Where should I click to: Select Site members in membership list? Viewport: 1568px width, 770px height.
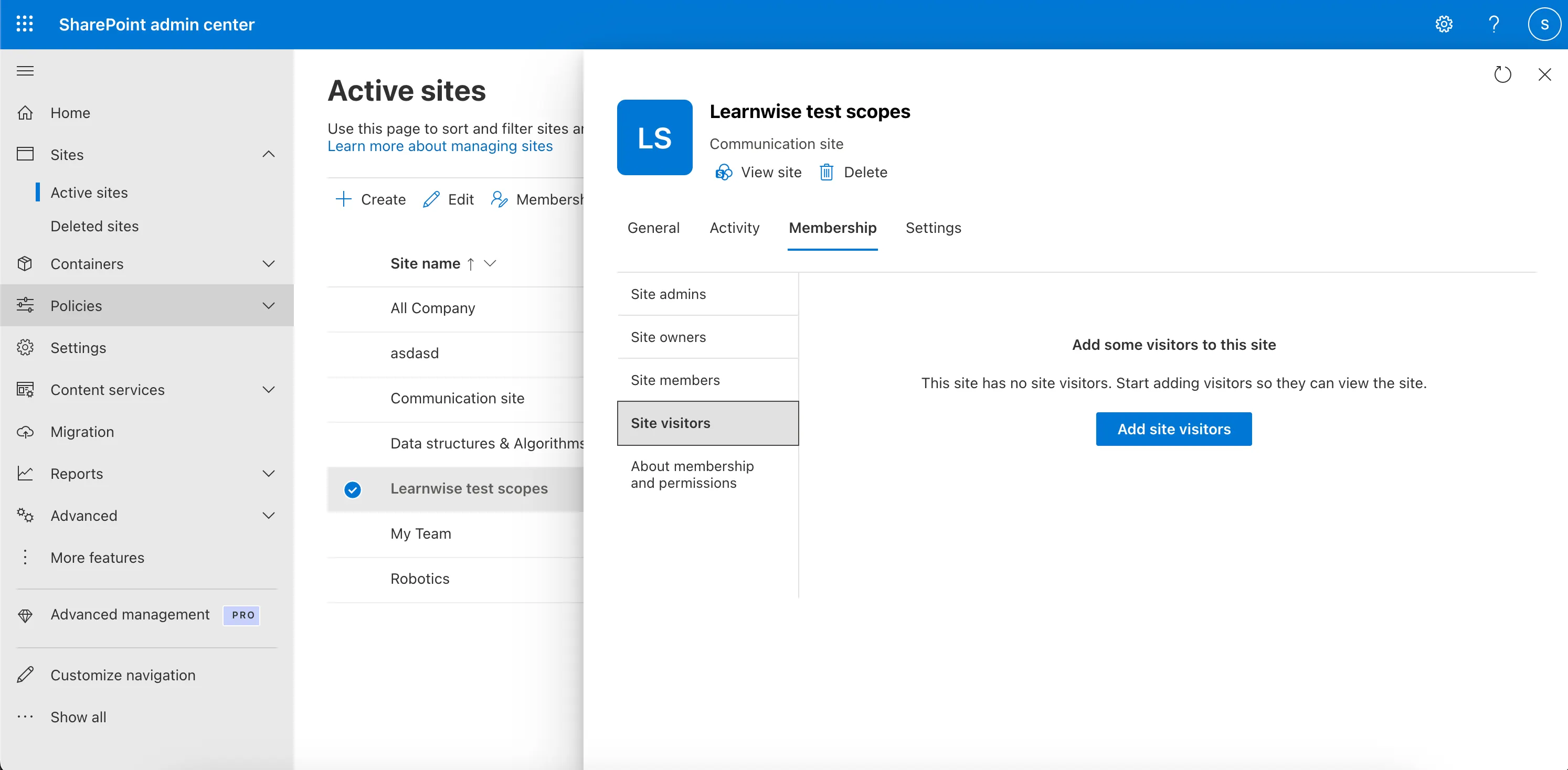click(707, 380)
